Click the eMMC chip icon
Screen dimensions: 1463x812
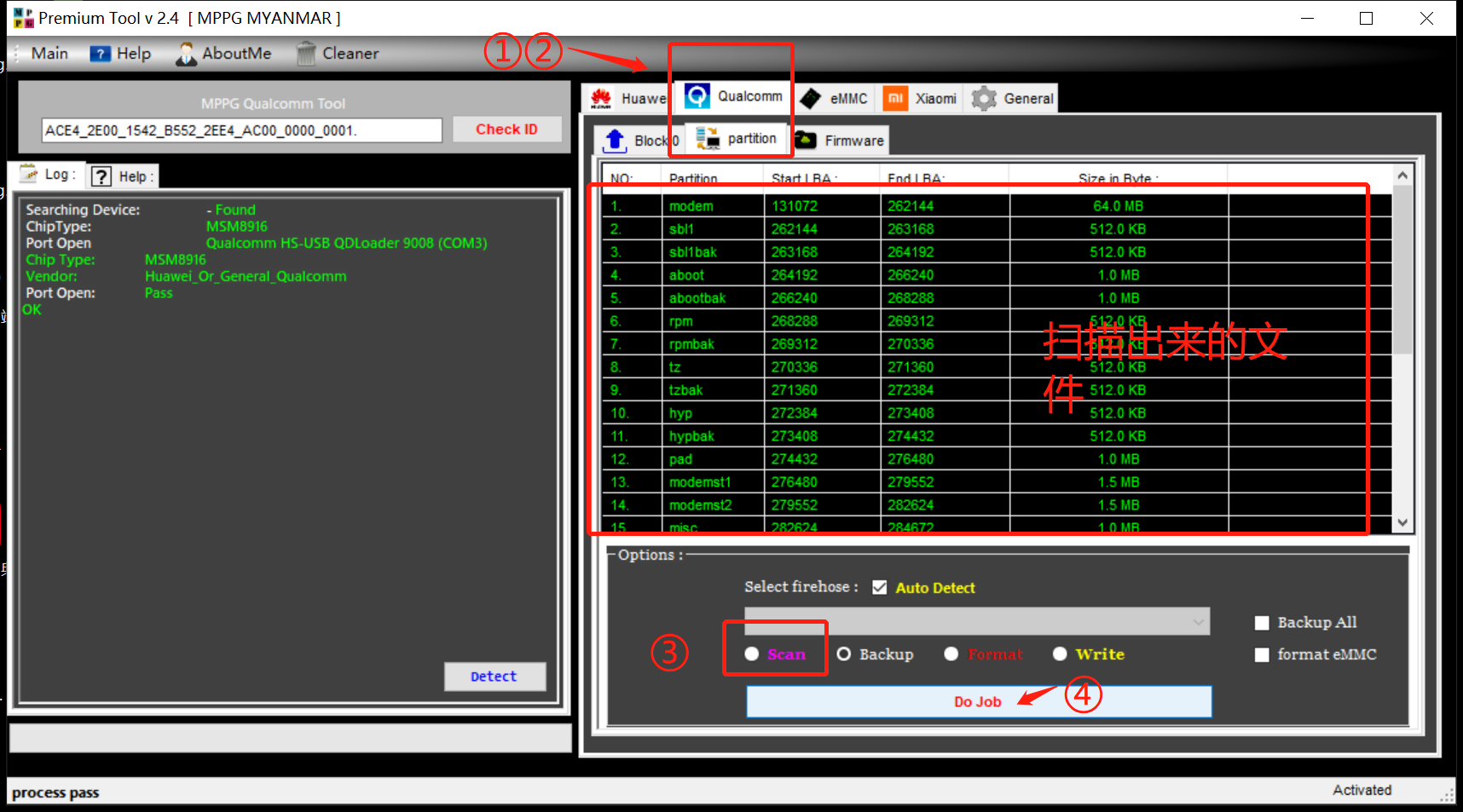click(811, 99)
